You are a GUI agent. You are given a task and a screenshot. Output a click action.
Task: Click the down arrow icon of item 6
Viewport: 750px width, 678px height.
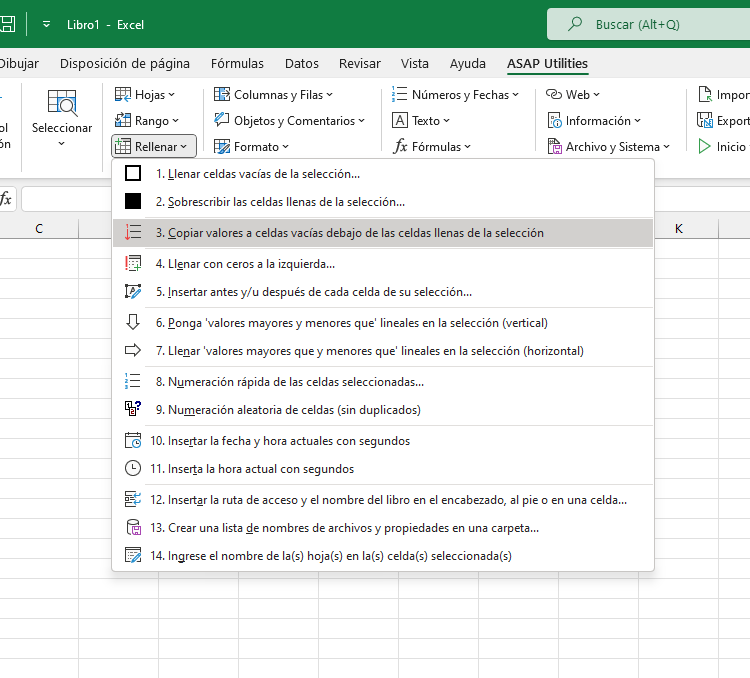tap(133, 322)
